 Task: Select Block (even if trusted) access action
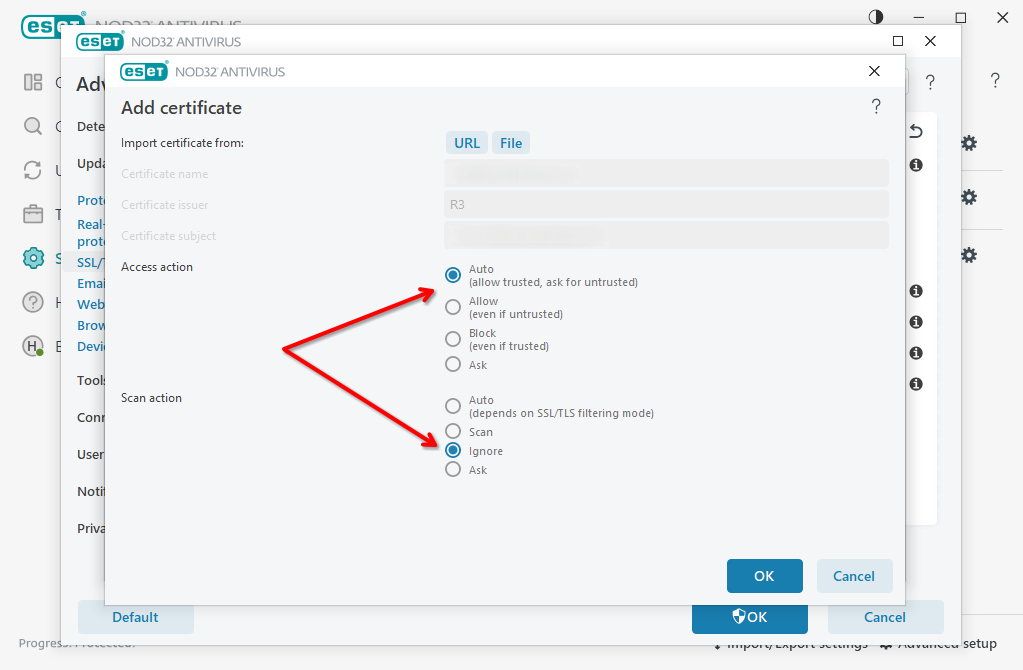[453, 339]
